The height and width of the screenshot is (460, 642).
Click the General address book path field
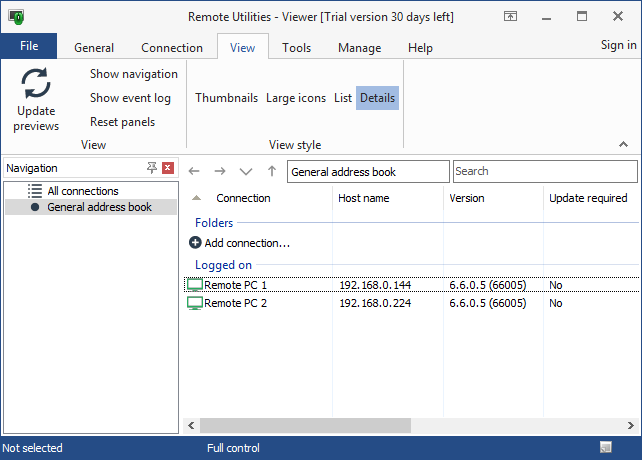pyautogui.click(x=368, y=172)
